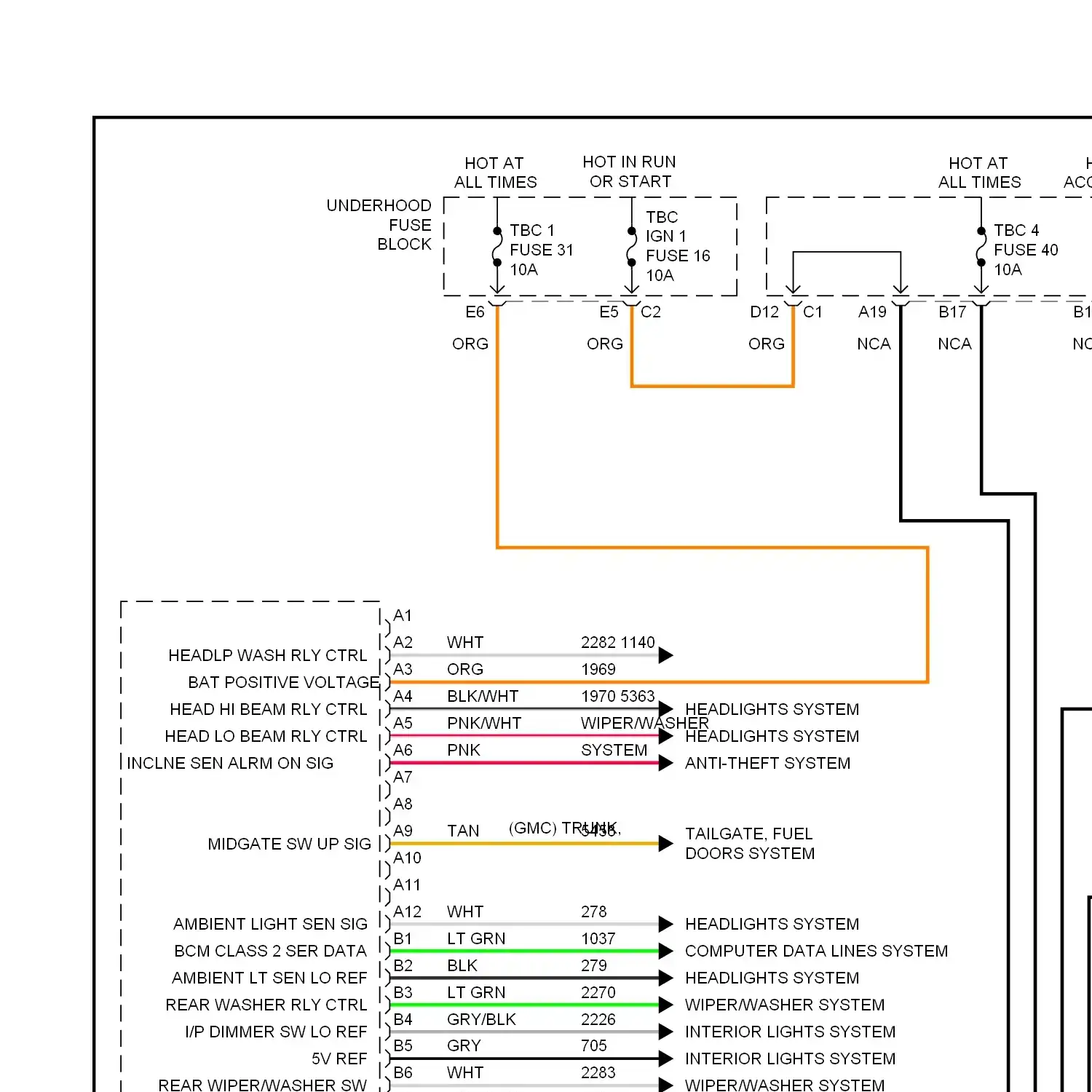
Task: Click the arrowhead ending the A6 PNK wire
Action: click(x=665, y=763)
